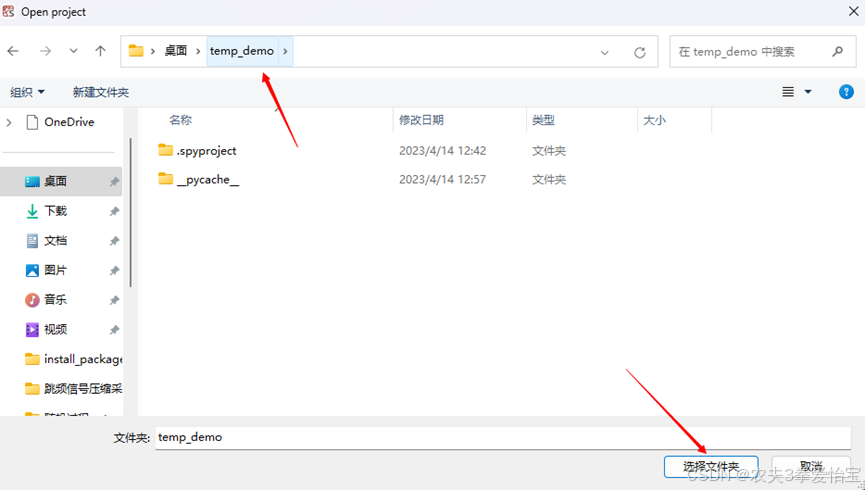Go up one folder level
This screenshot has width=865, height=490.
pyautogui.click(x=100, y=51)
